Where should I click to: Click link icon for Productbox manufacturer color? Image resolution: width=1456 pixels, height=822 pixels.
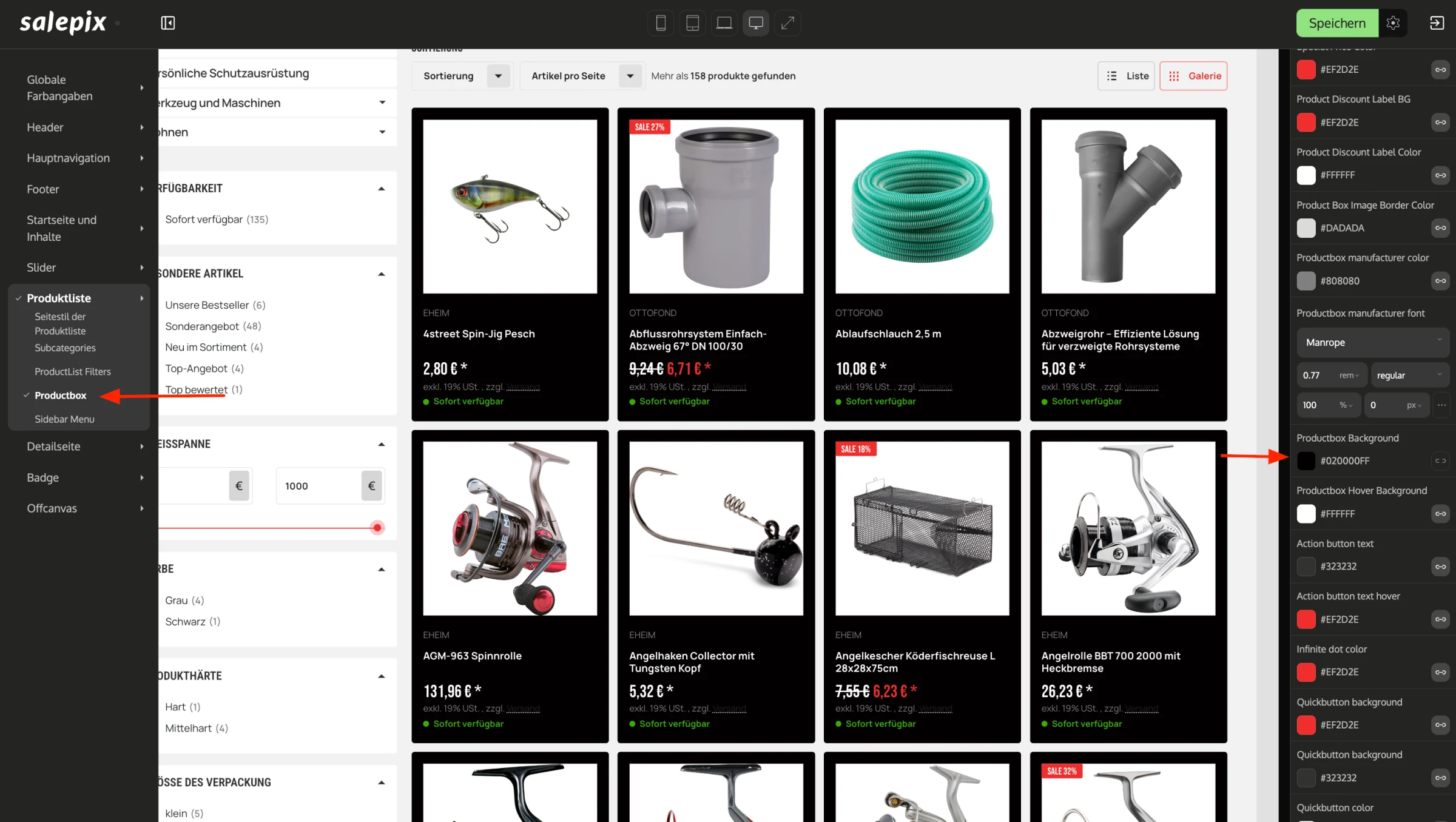click(x=1440, y=281)
